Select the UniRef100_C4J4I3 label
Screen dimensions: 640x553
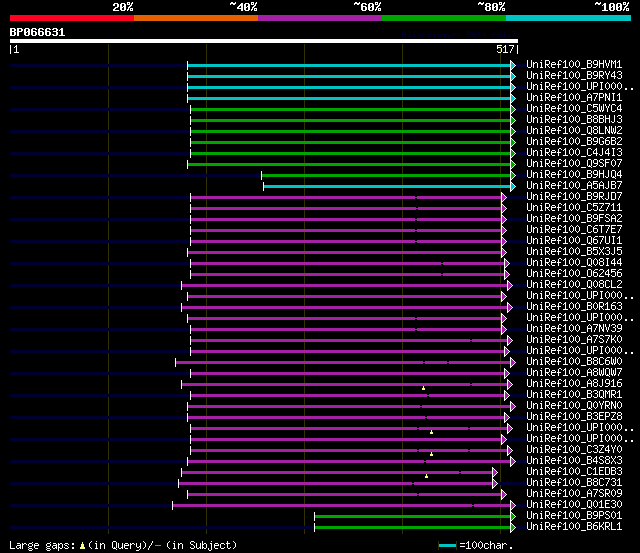click(x=574, y=153)
